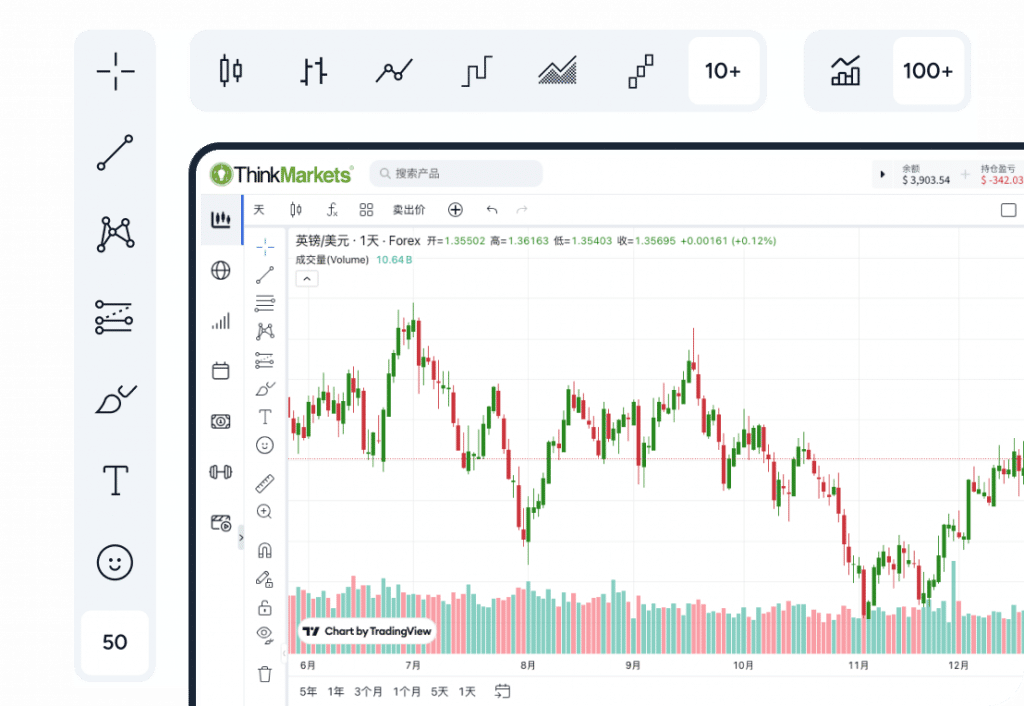Collapse the Volume indicator with the chevron

pos(306,278)
